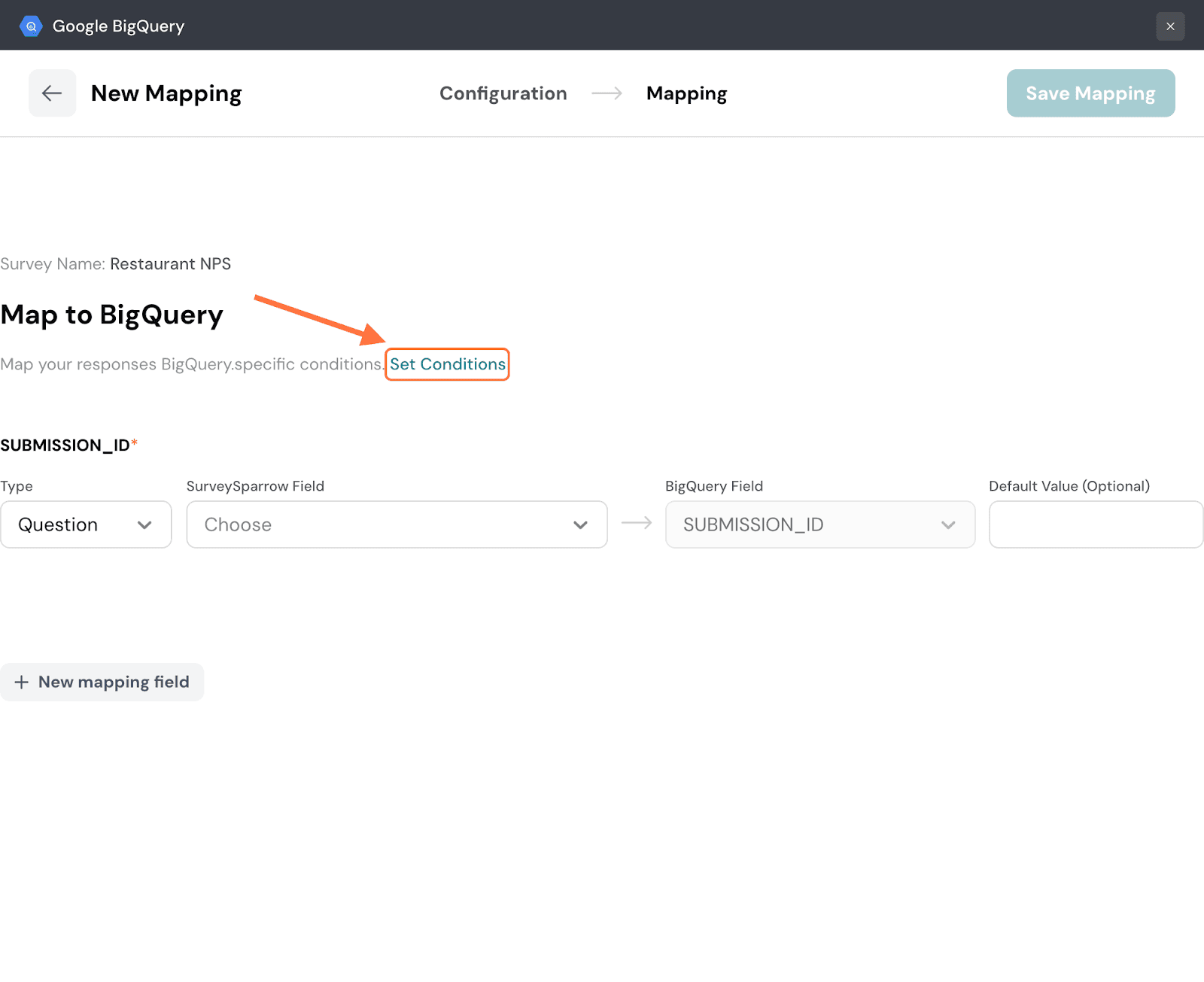Image resolution: width=1204 pixels, height=982 pixels.
Task: Click the chevron in the SUBMISSION_ID dropdown
Action: click(948, 525)
